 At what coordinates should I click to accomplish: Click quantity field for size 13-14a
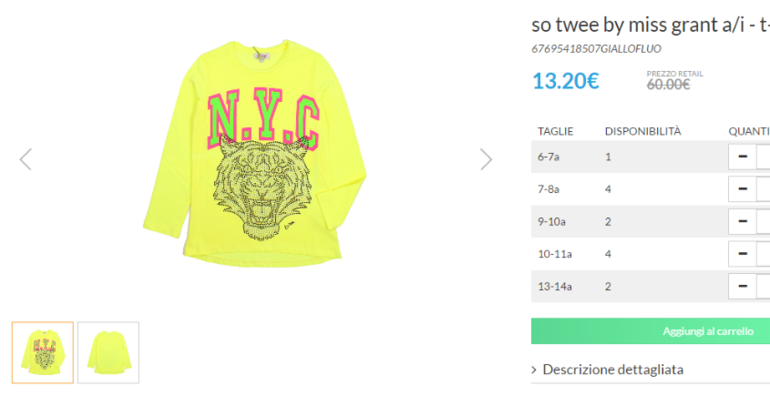(x=764, y=287)
